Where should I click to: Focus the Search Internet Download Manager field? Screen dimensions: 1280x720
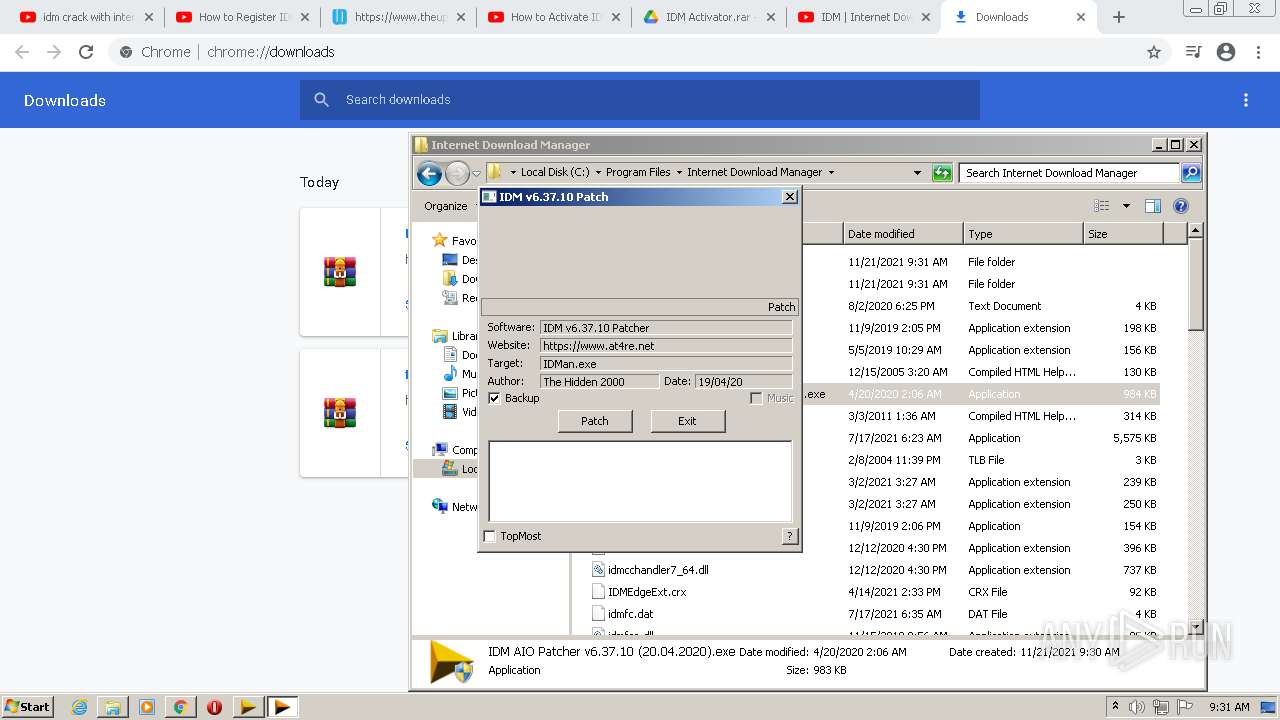[1069, 173]
